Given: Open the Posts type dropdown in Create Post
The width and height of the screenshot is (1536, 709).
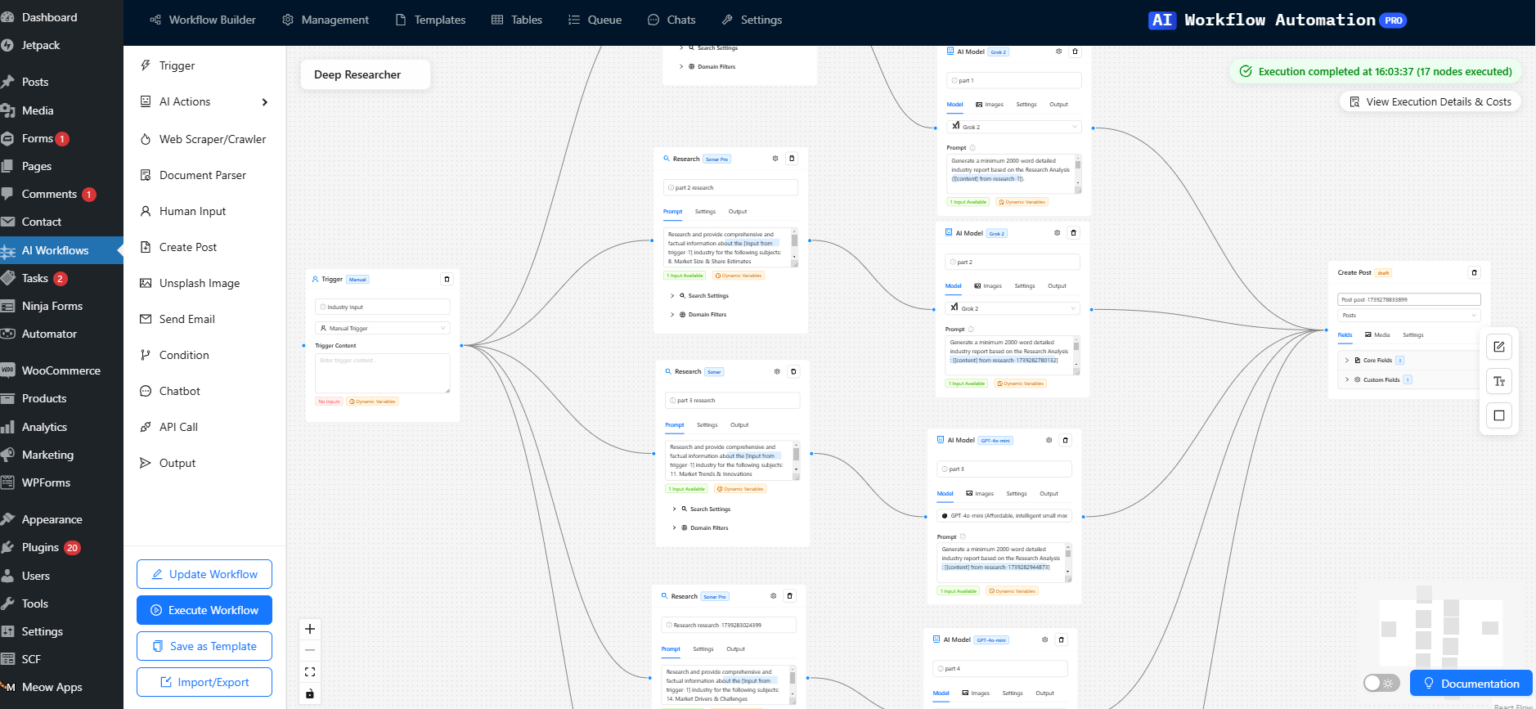Looking at the screenshot, I should click(x=1409, y=315).
